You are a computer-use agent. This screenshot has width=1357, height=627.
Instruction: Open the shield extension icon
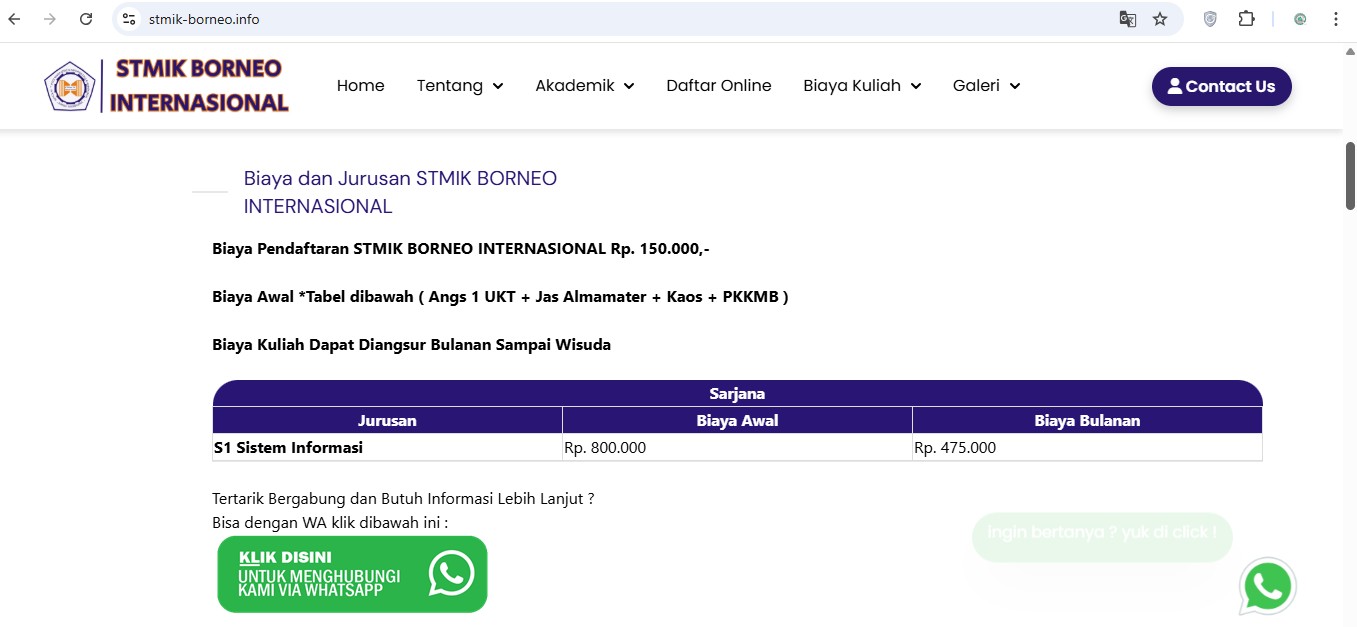click(1210, 19)
